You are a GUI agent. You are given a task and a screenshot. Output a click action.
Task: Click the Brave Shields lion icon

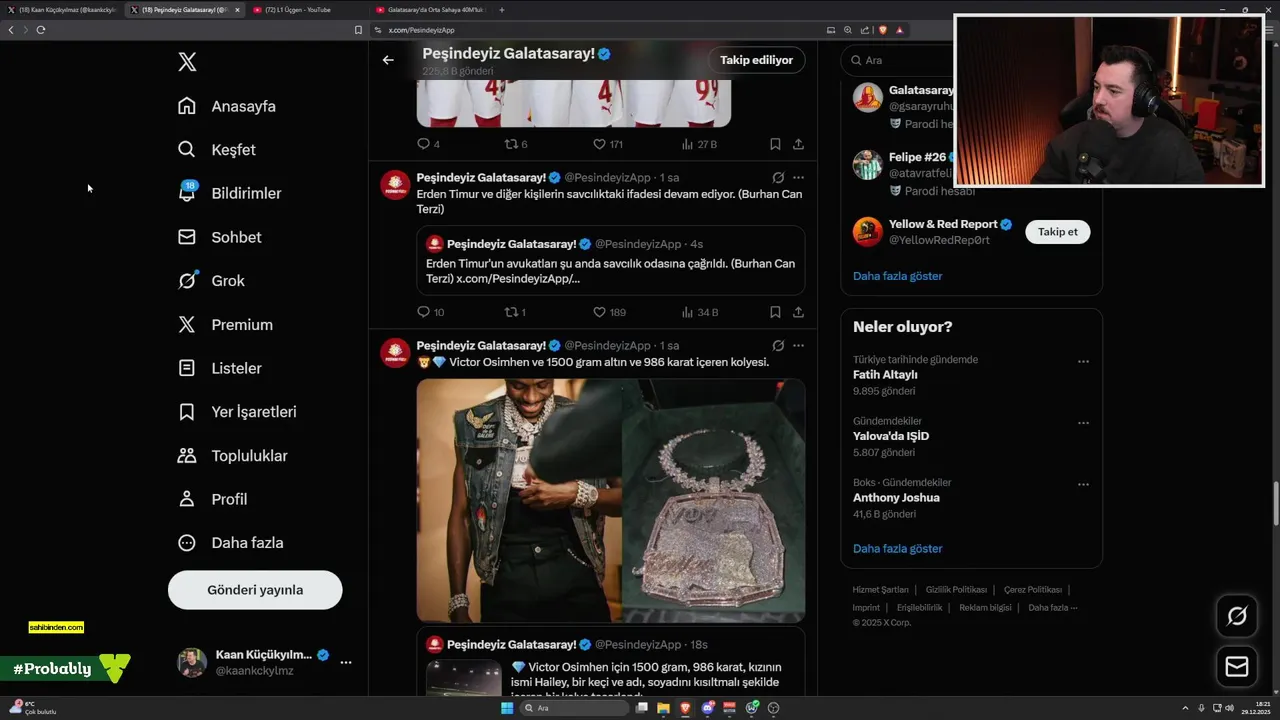pyautogui.click(x=883, y=30)
